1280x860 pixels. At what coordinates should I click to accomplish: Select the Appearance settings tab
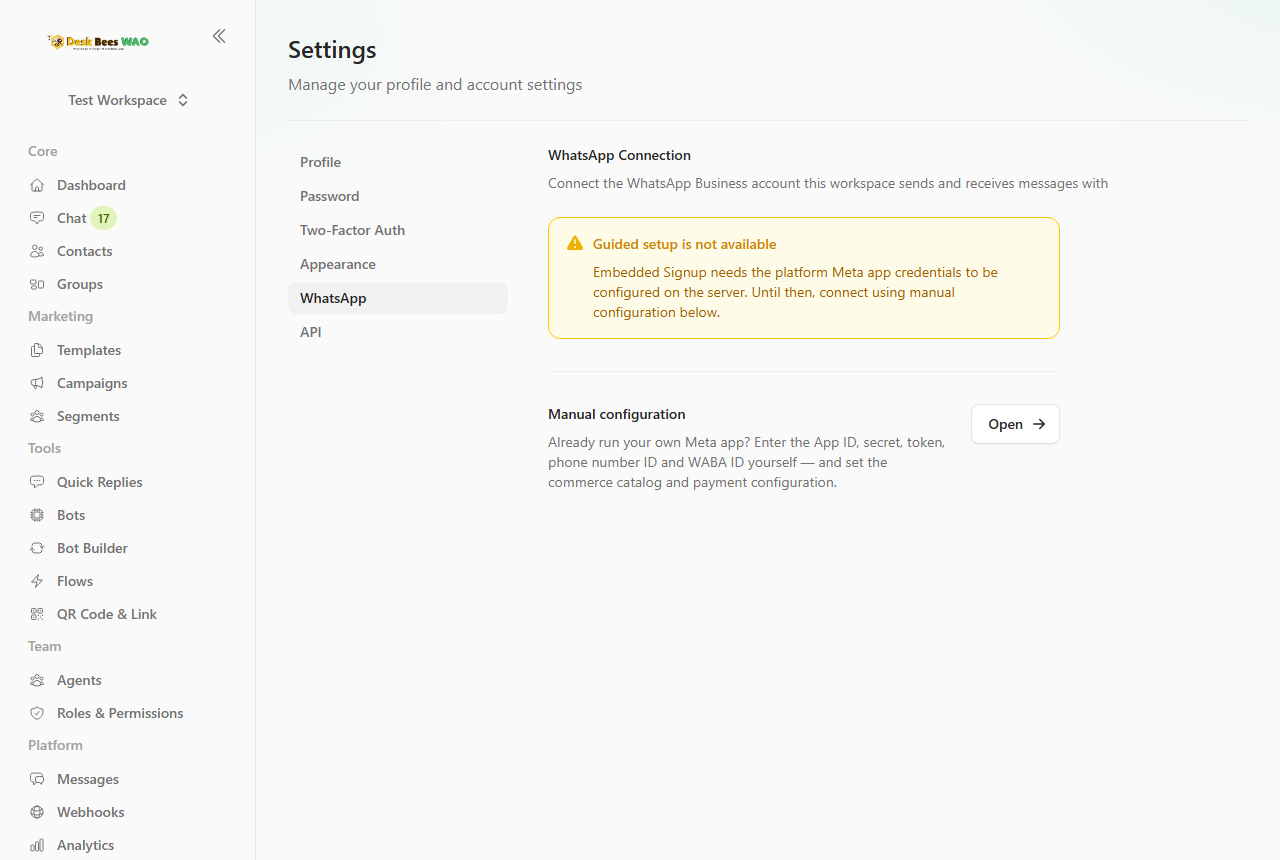tap(398, 264)
